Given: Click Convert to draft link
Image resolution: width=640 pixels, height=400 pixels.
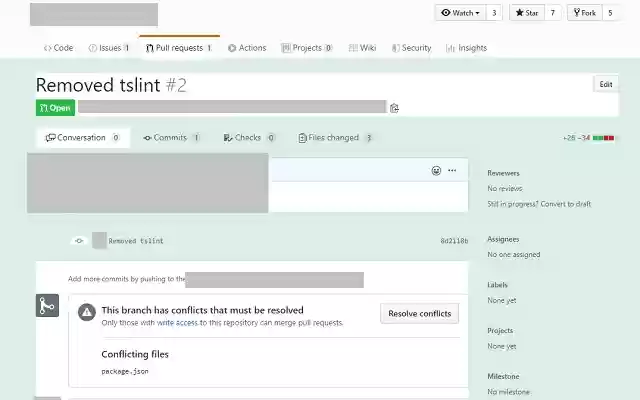Looking at the screenshot, I should click(566, 204).
